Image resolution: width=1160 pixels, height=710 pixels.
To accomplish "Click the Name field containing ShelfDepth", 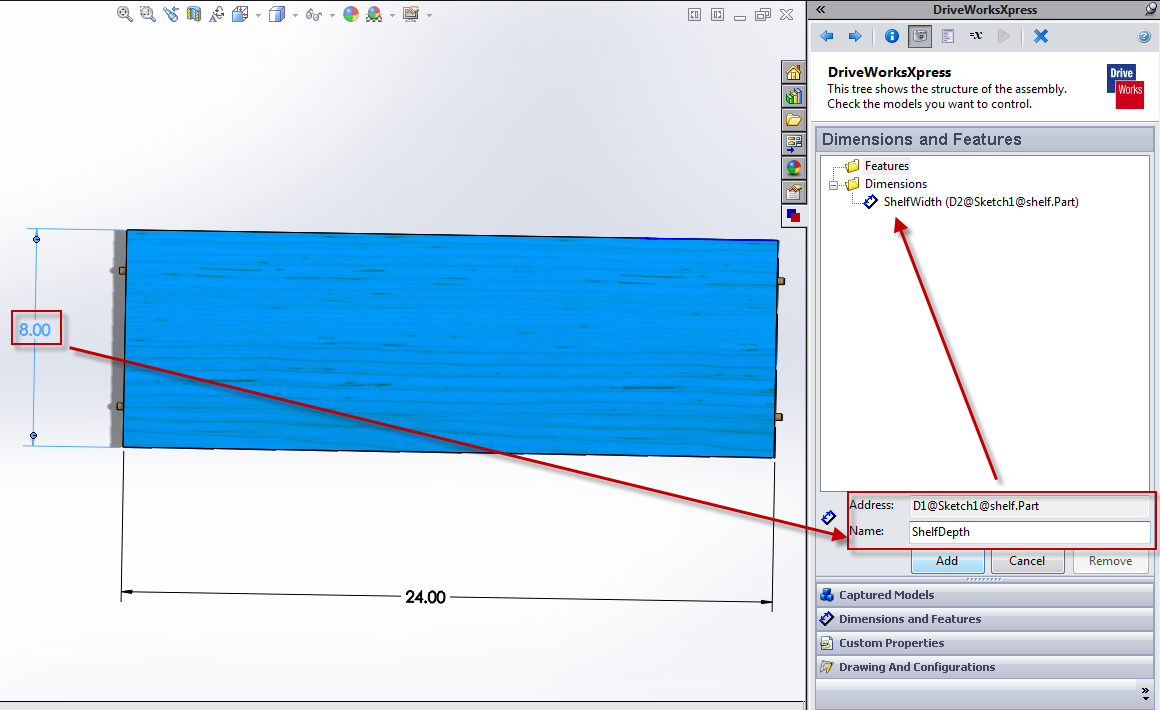I will pos(1029,532).
